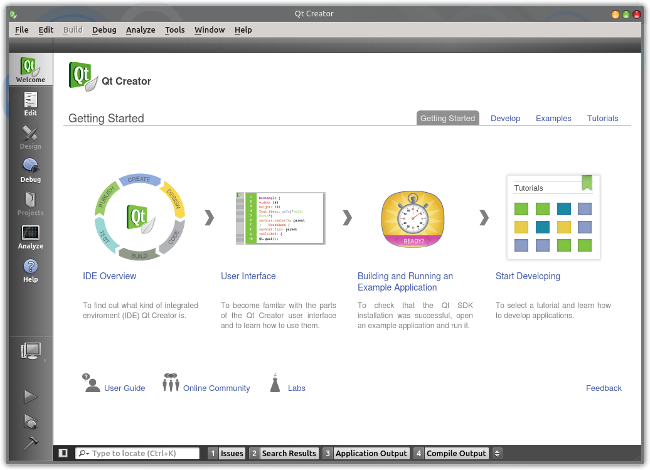650x470 pixels.
Task: Switch to the Examples tab
Action: point(553,118)
